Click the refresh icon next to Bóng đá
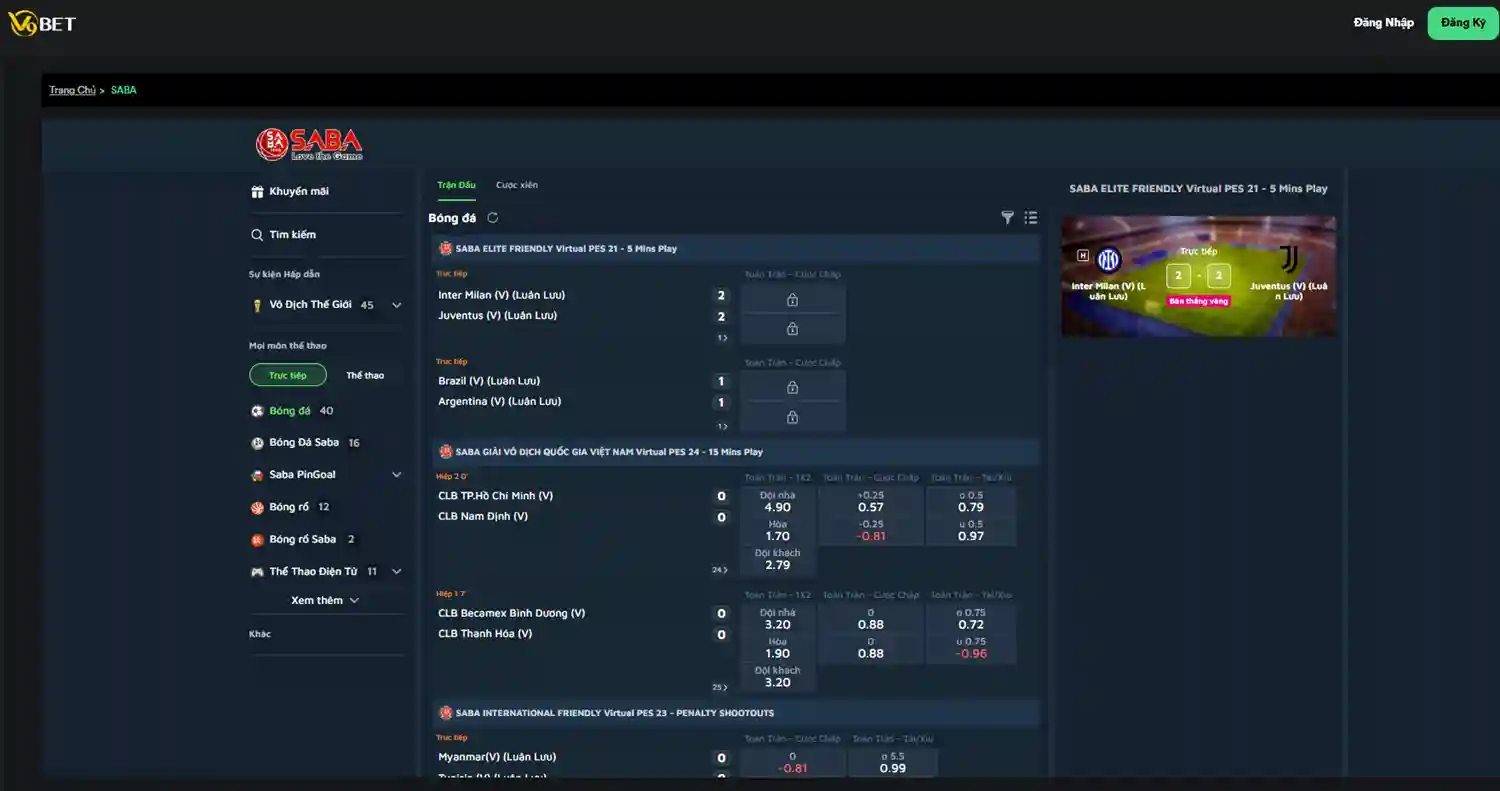 coord(492,217)
